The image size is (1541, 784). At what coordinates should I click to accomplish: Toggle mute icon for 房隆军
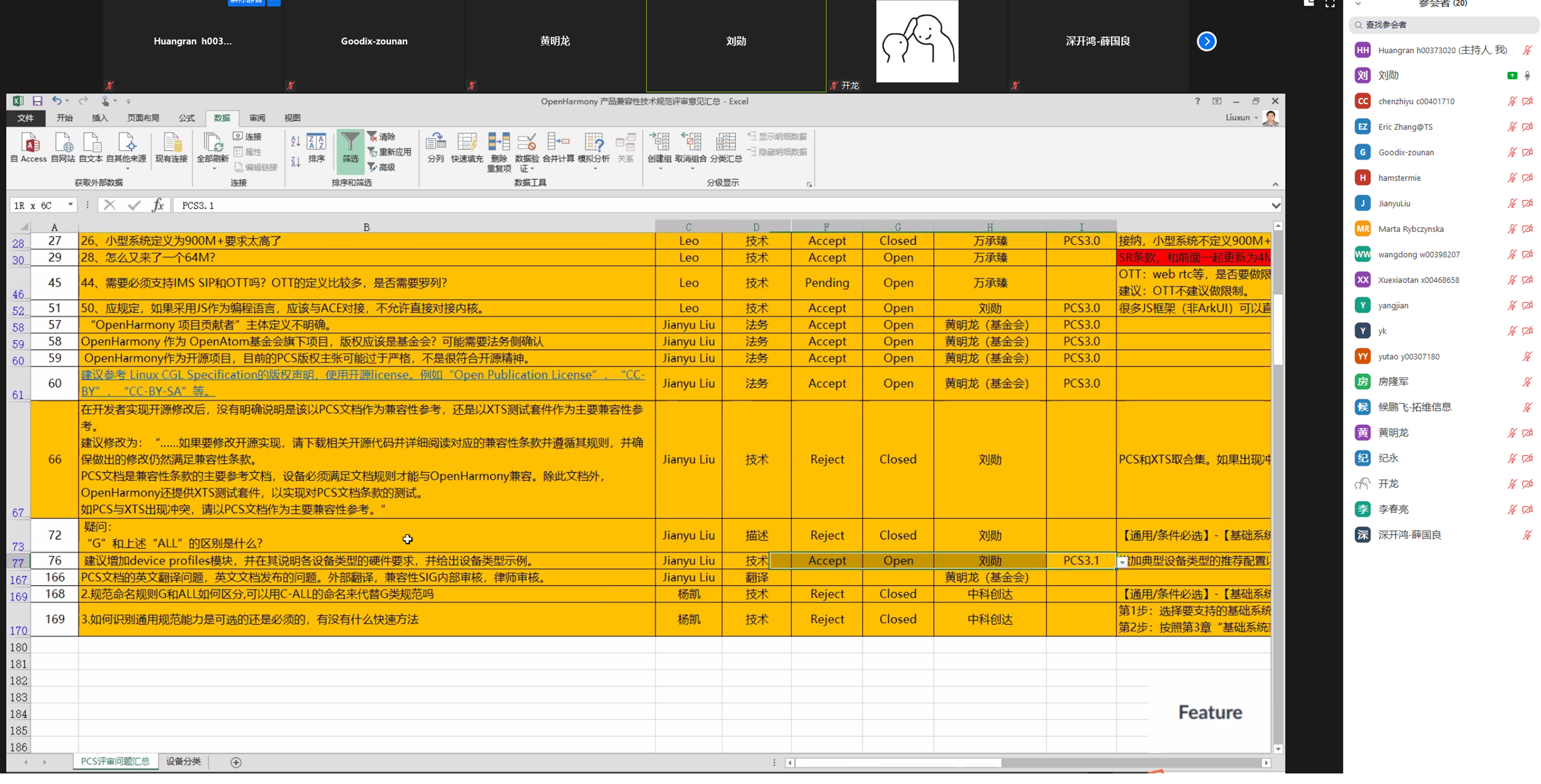pyautogui.click(x=1527, y=382)
